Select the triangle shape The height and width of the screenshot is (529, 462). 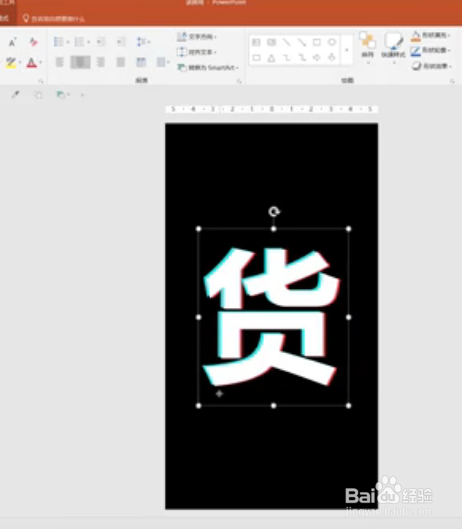point(271,58)
